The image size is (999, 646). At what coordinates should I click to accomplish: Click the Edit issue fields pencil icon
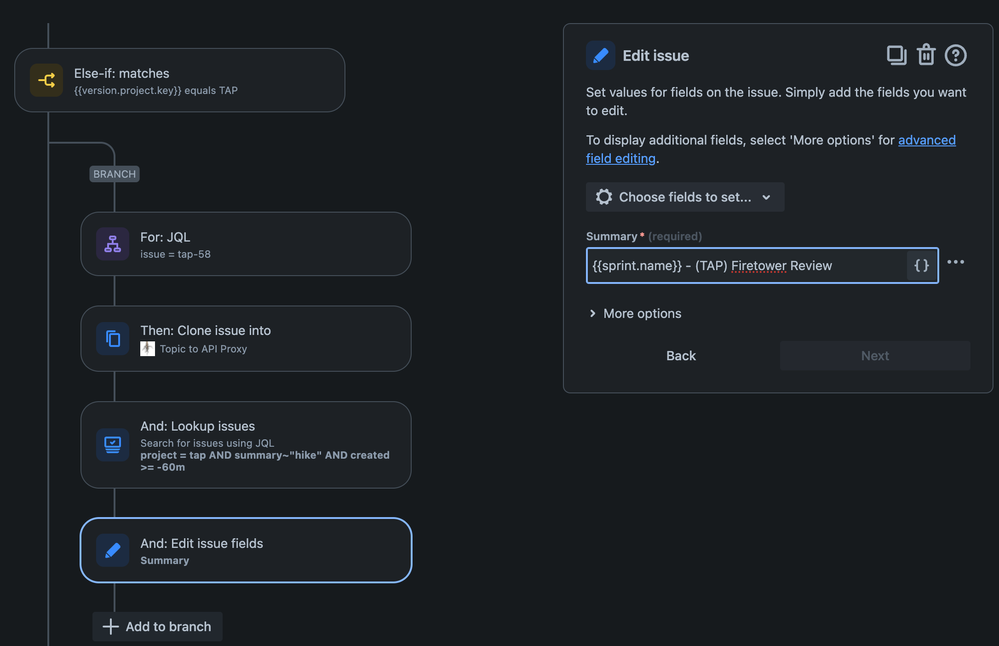[113, 550]
